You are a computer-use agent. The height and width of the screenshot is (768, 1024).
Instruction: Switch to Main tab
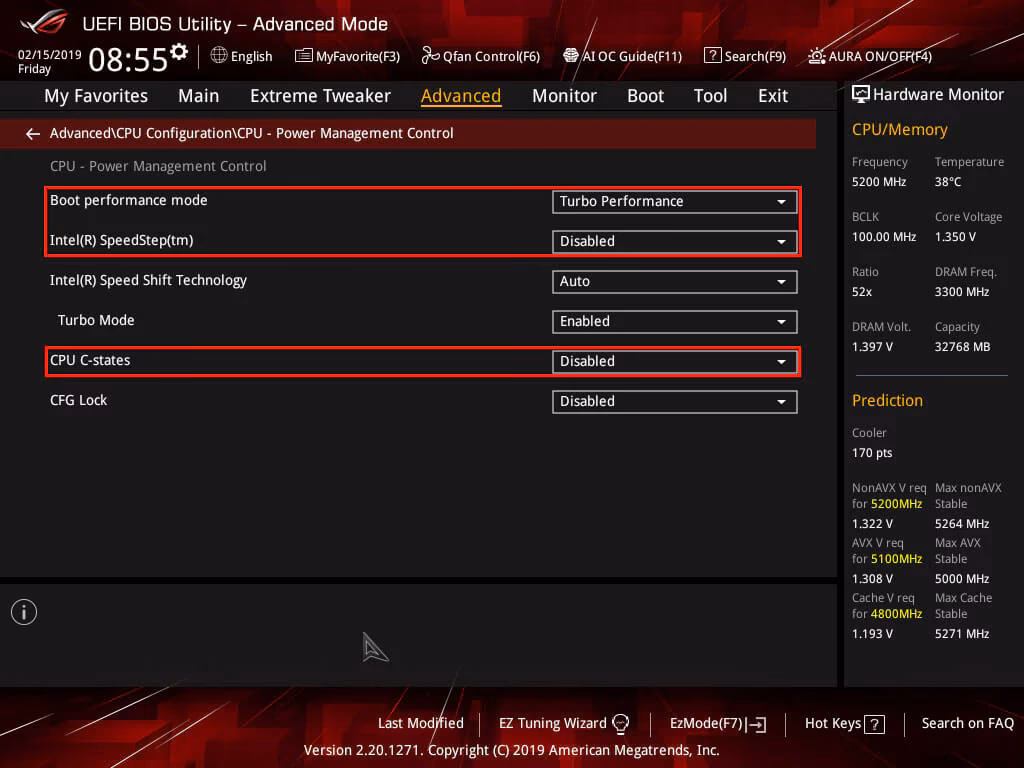199,96
